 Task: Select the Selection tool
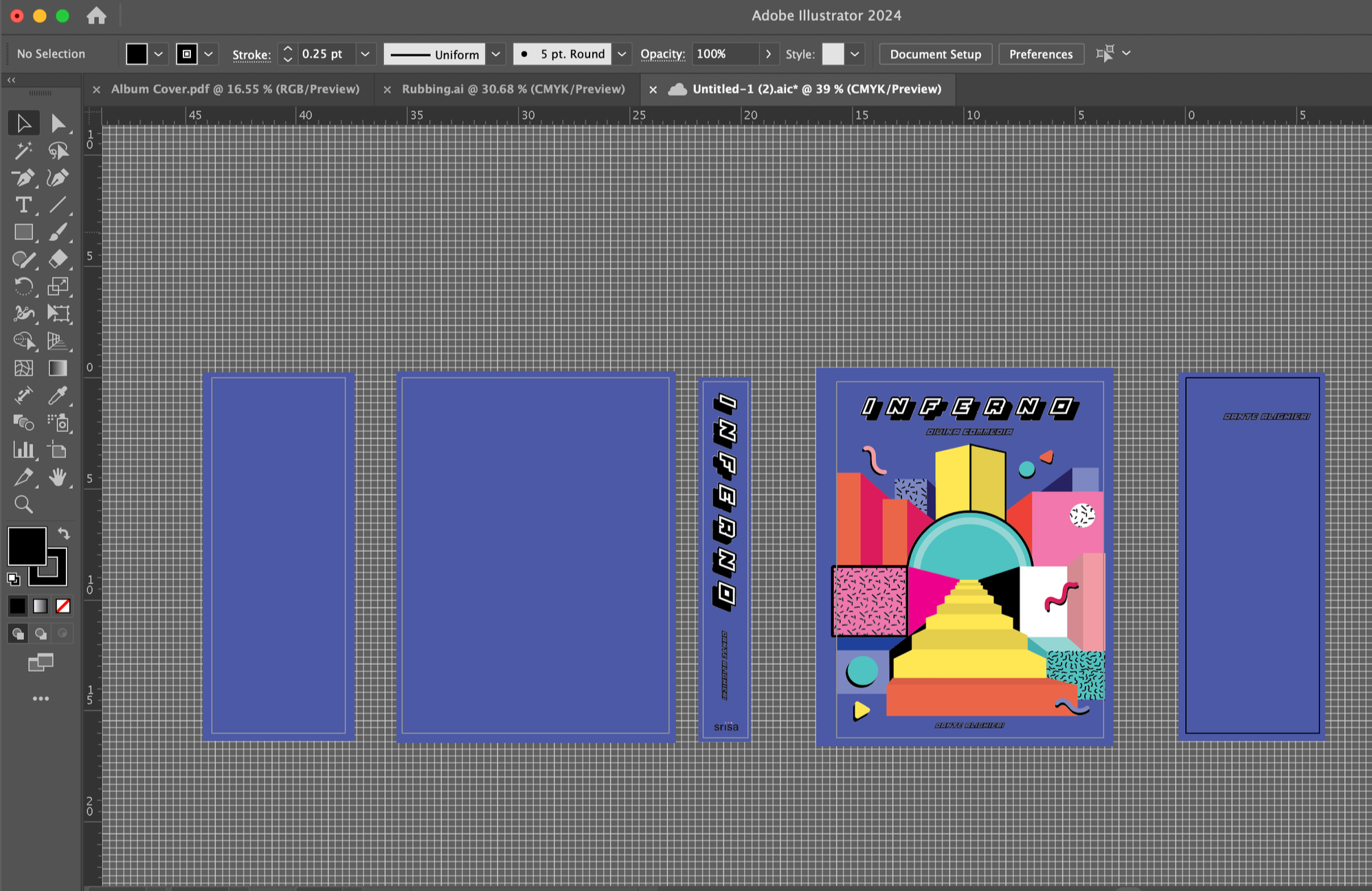(23, 122)
